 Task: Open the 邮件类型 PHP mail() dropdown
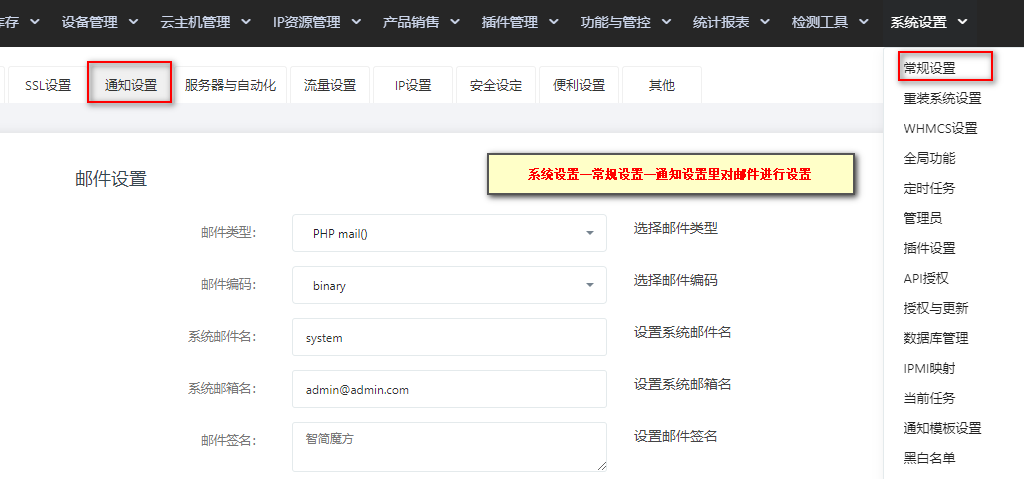pyautogui.click(x=449, y=233)
